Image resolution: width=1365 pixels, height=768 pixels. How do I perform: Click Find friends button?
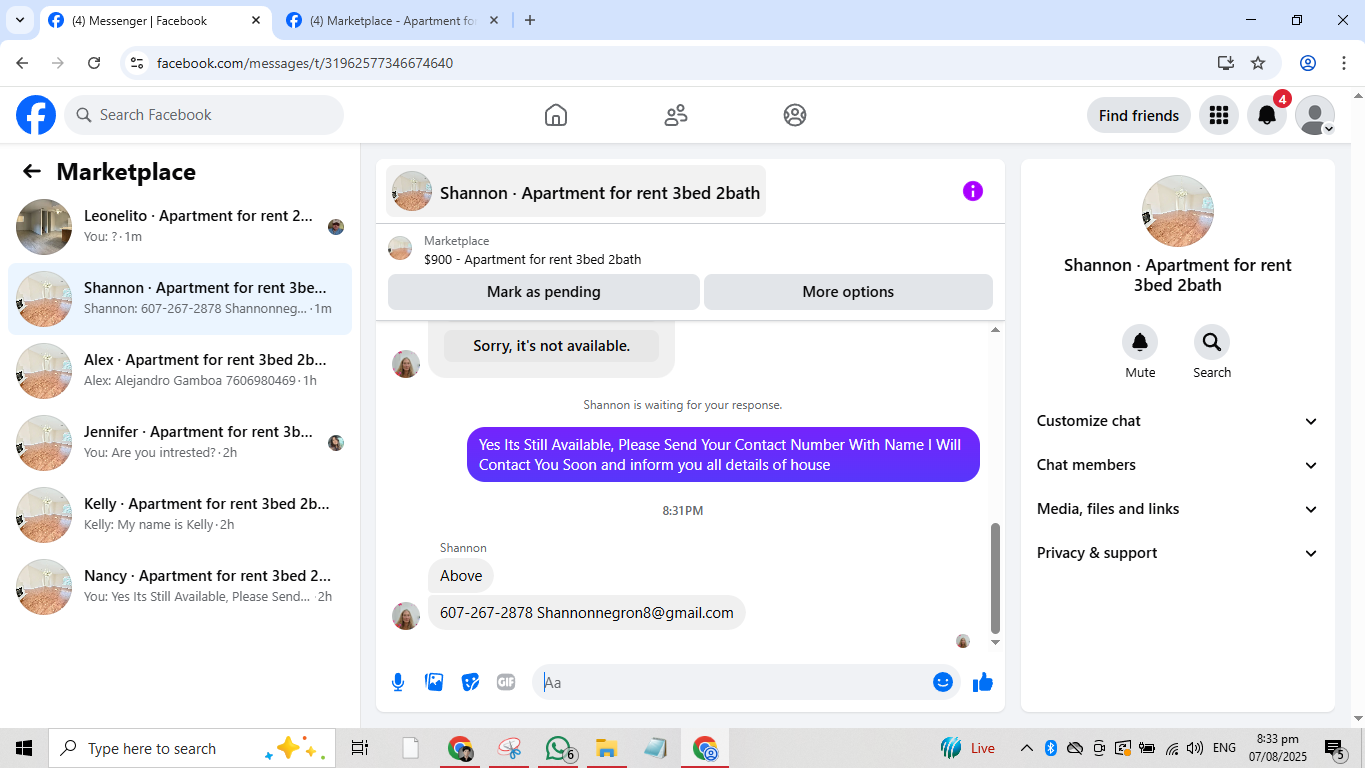pyautogui.click(x=1138, y=115)
